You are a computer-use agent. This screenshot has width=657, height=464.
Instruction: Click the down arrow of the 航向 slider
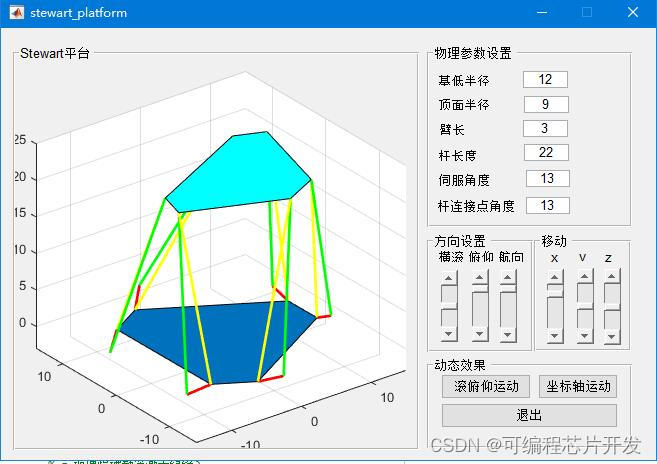tap(508, 334)
